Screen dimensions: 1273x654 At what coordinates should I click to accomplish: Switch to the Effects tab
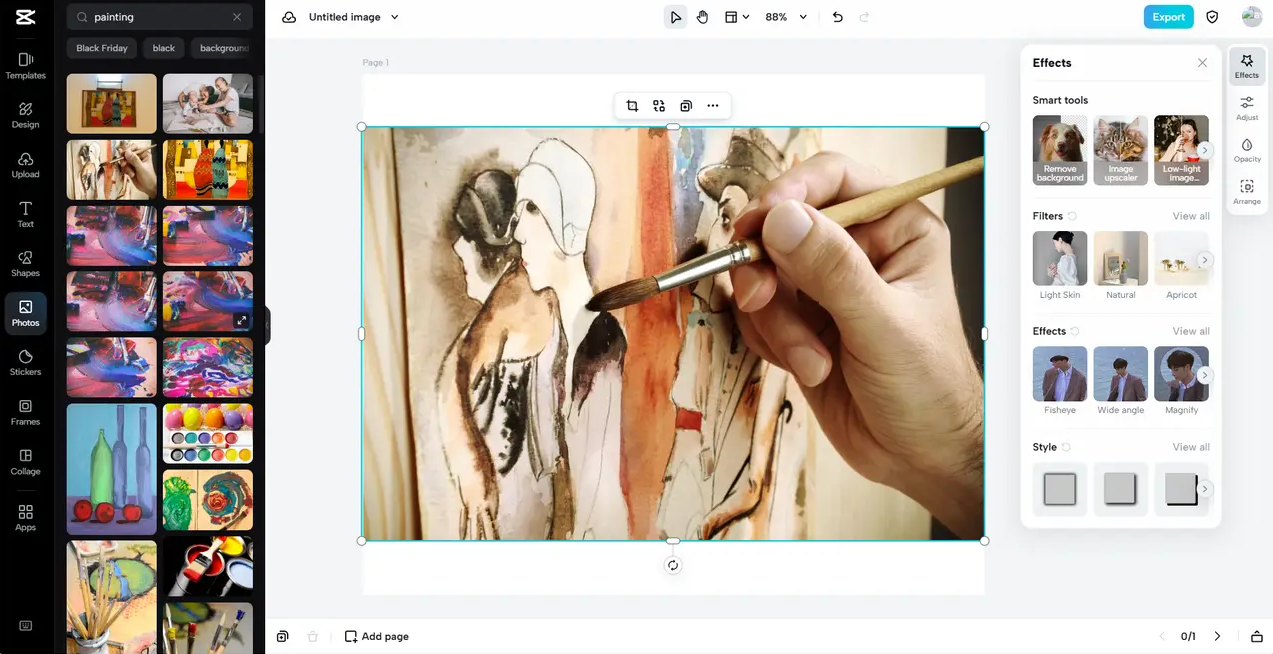(x=1247, y=66)
